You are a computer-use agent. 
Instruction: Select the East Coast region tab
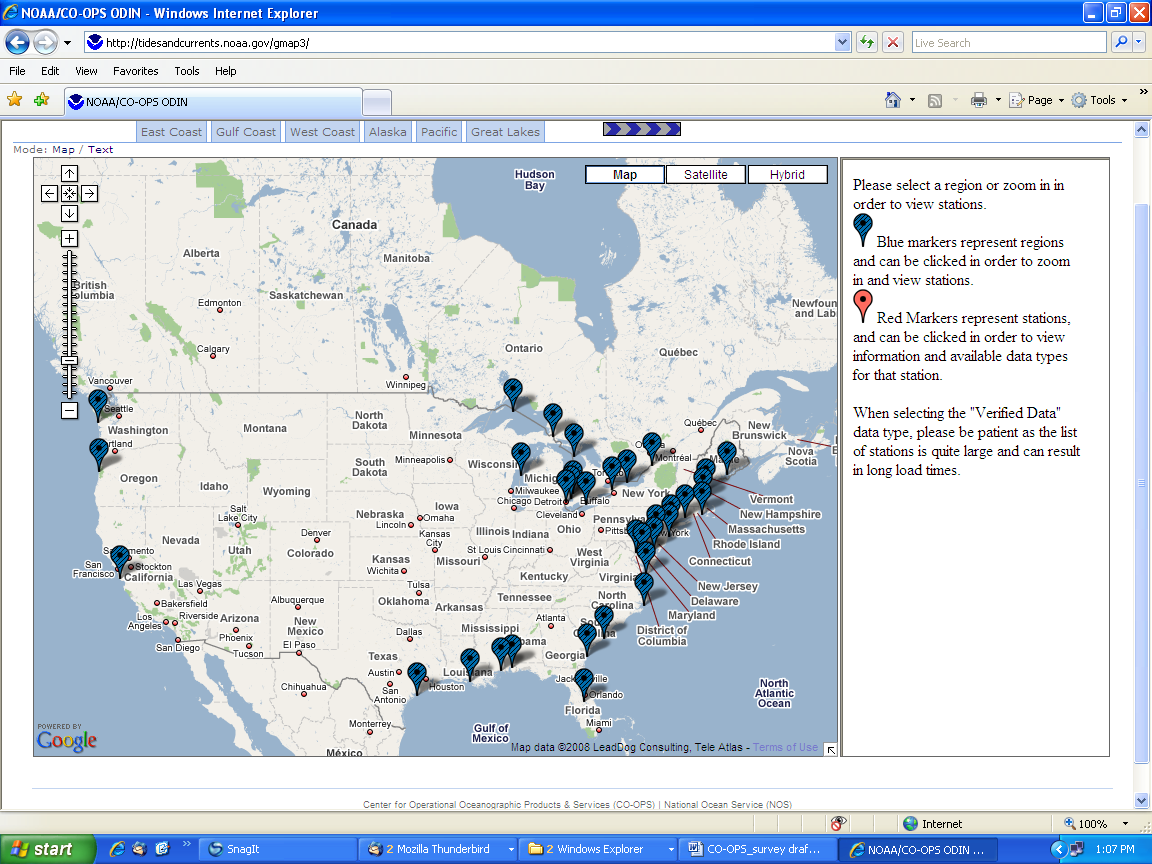point(171,132)
